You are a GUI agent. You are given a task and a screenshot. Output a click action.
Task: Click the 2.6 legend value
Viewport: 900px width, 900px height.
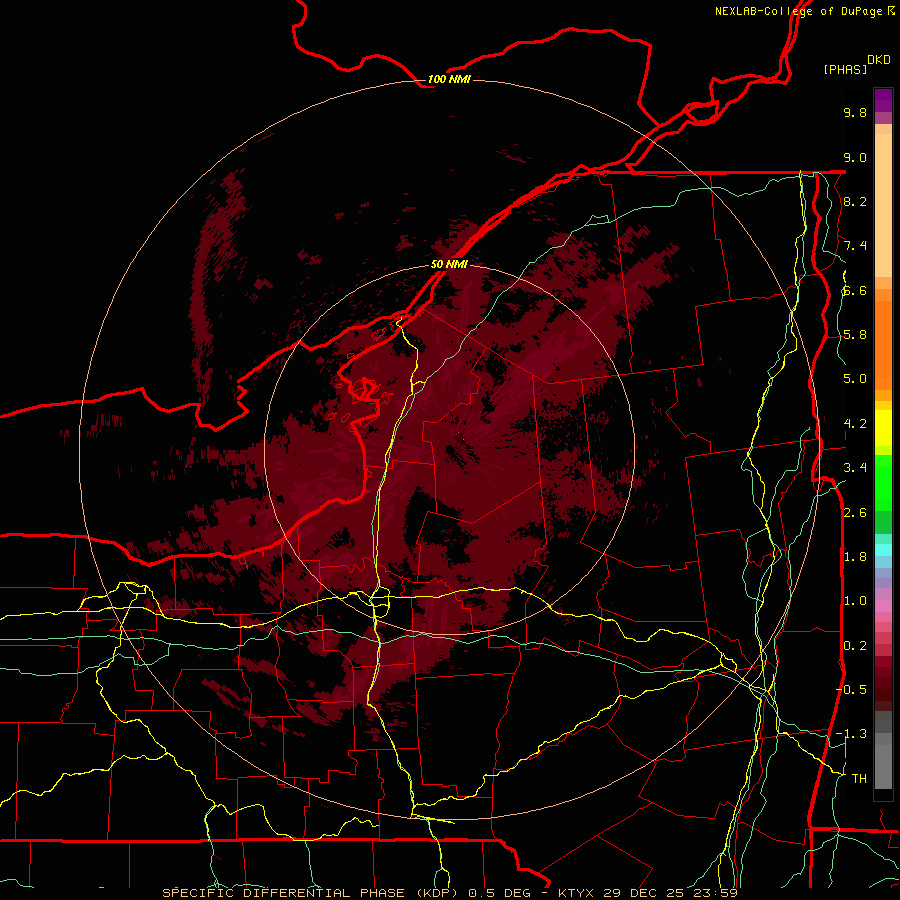click(855, 513)
